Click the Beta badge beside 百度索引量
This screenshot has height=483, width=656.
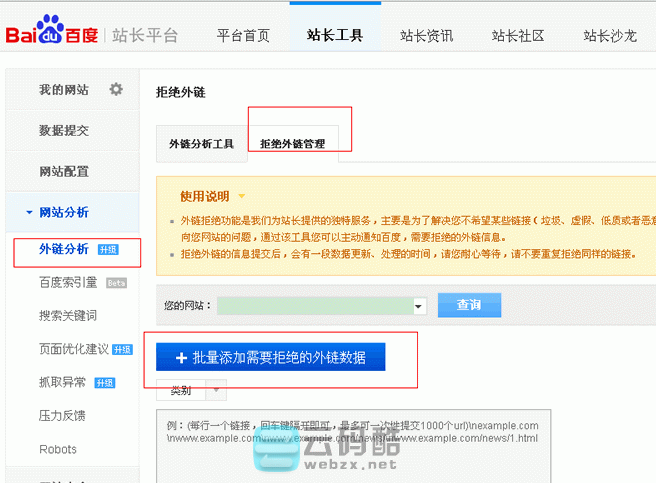click(116, 283)
